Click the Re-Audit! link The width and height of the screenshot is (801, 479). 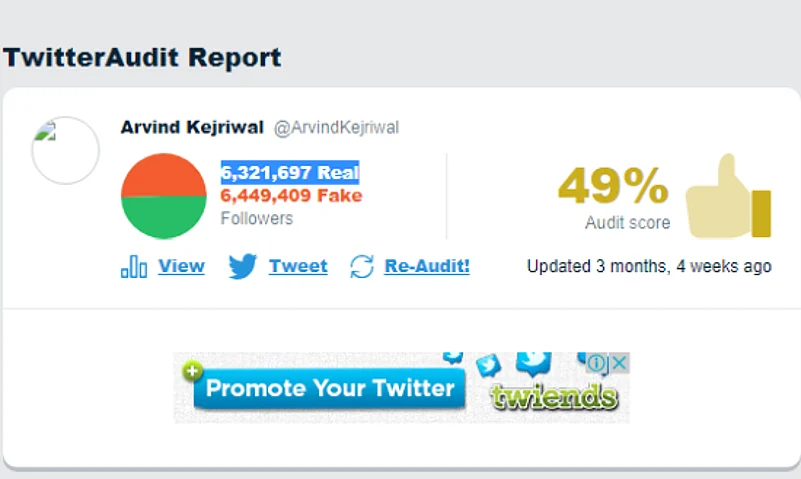coord(427,266)
